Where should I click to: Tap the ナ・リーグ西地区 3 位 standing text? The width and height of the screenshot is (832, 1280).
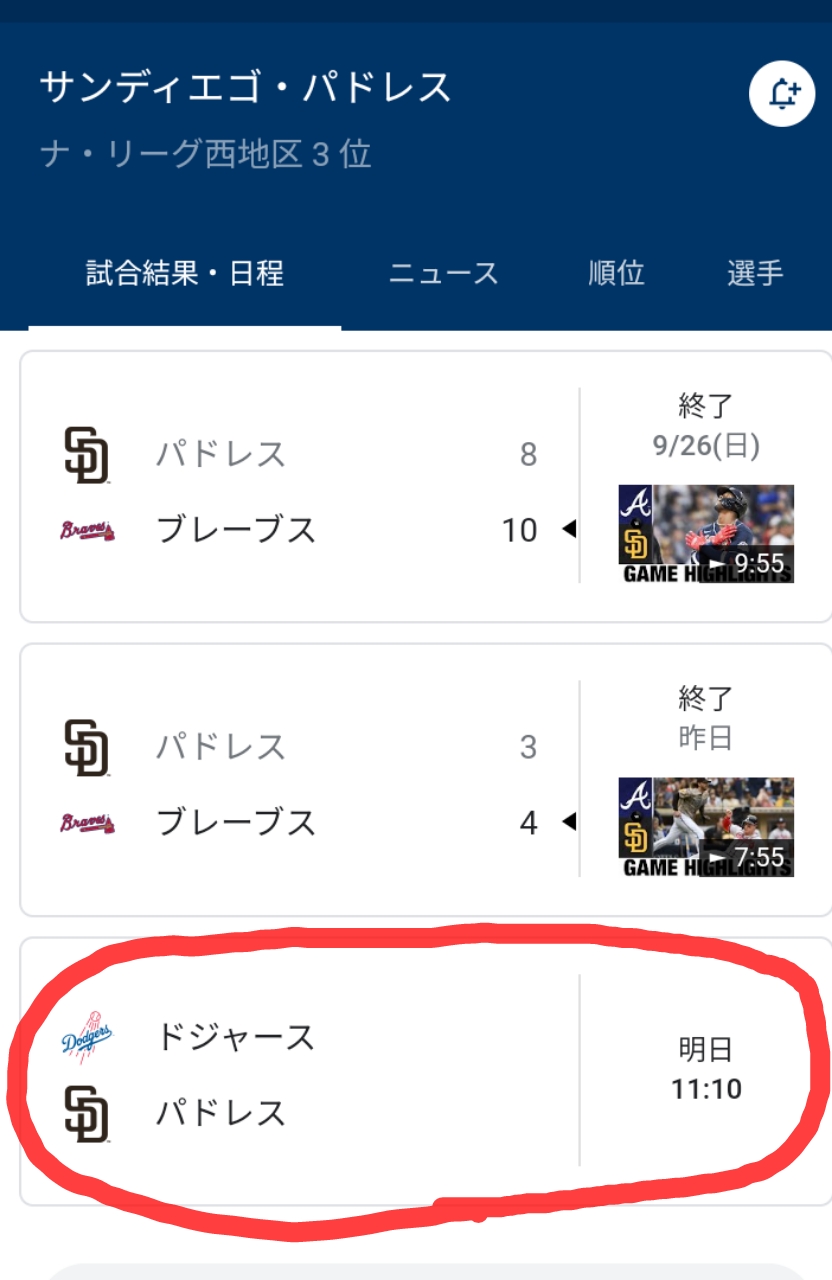[206, 154]
